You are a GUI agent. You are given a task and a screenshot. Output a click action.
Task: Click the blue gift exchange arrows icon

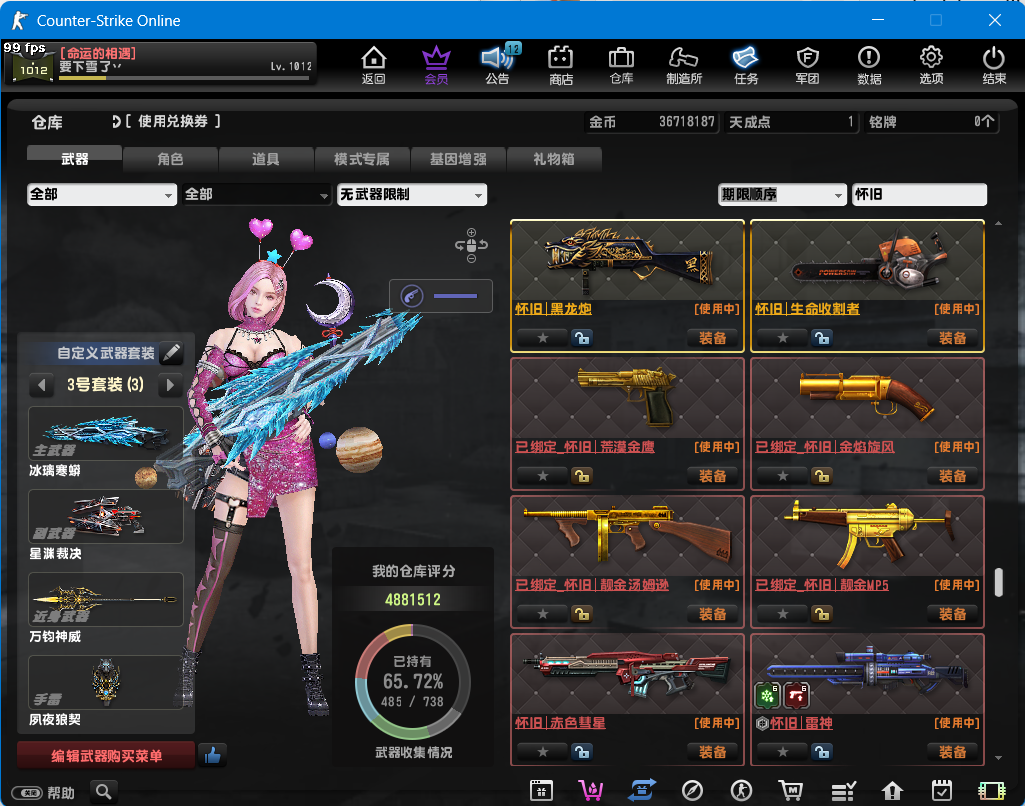pyautogui.click(x=641, y=790)
